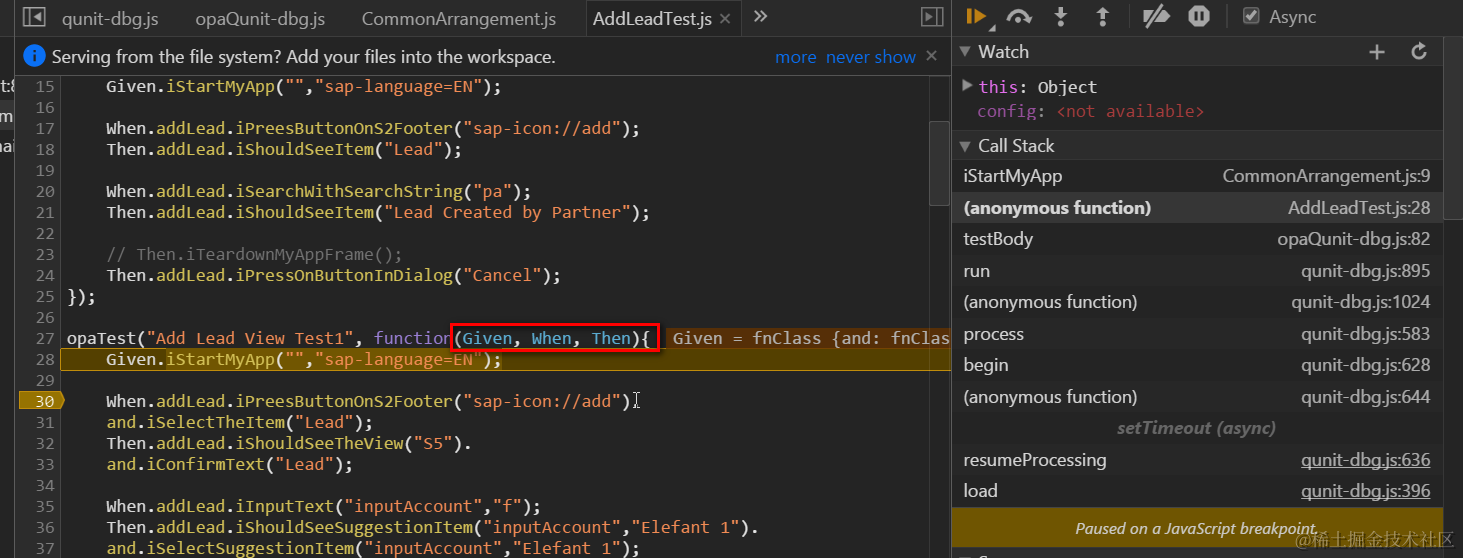This screenshot has height=558, width=1463.
Task: Resume script execution
Action: (x=977, y=16)
